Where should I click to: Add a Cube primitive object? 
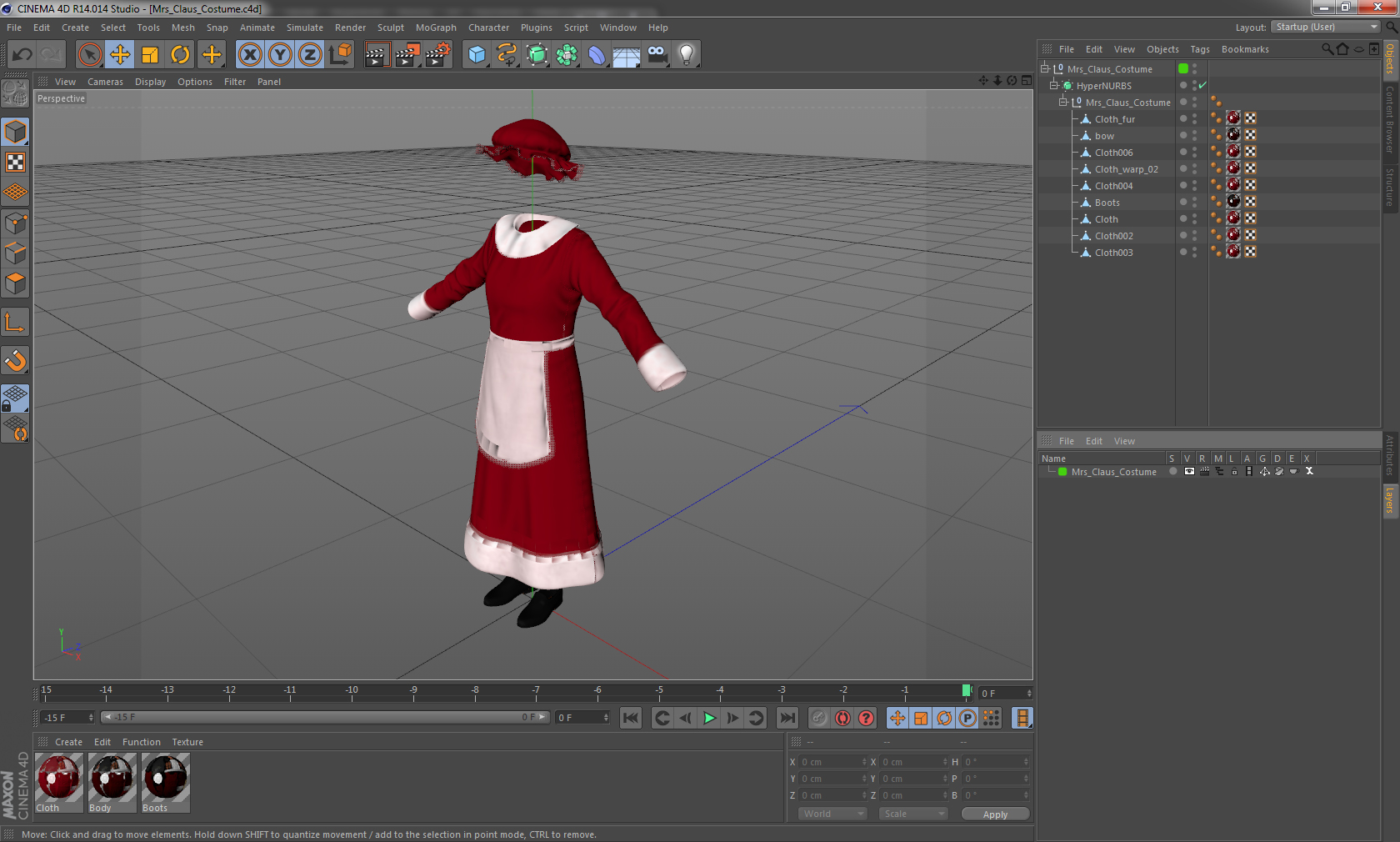(477, 55)
